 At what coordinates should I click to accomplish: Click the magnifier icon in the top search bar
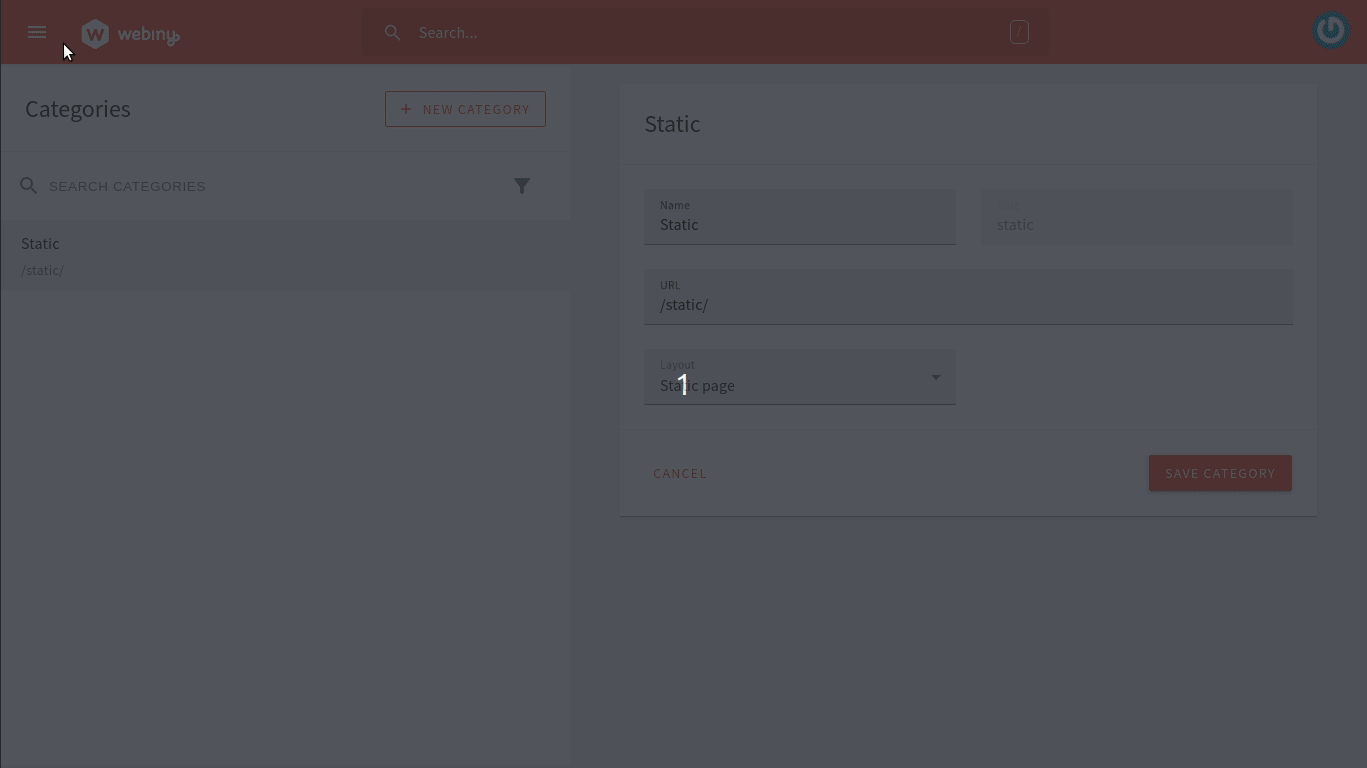point(393,32)
